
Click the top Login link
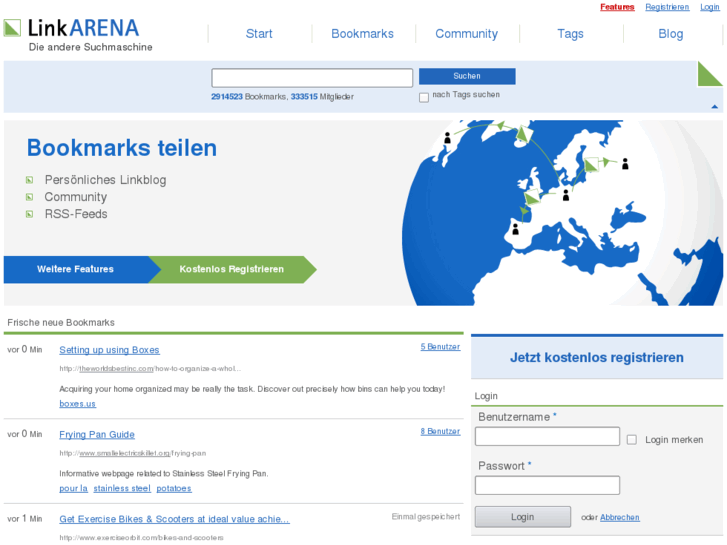(x=710, y=7)
